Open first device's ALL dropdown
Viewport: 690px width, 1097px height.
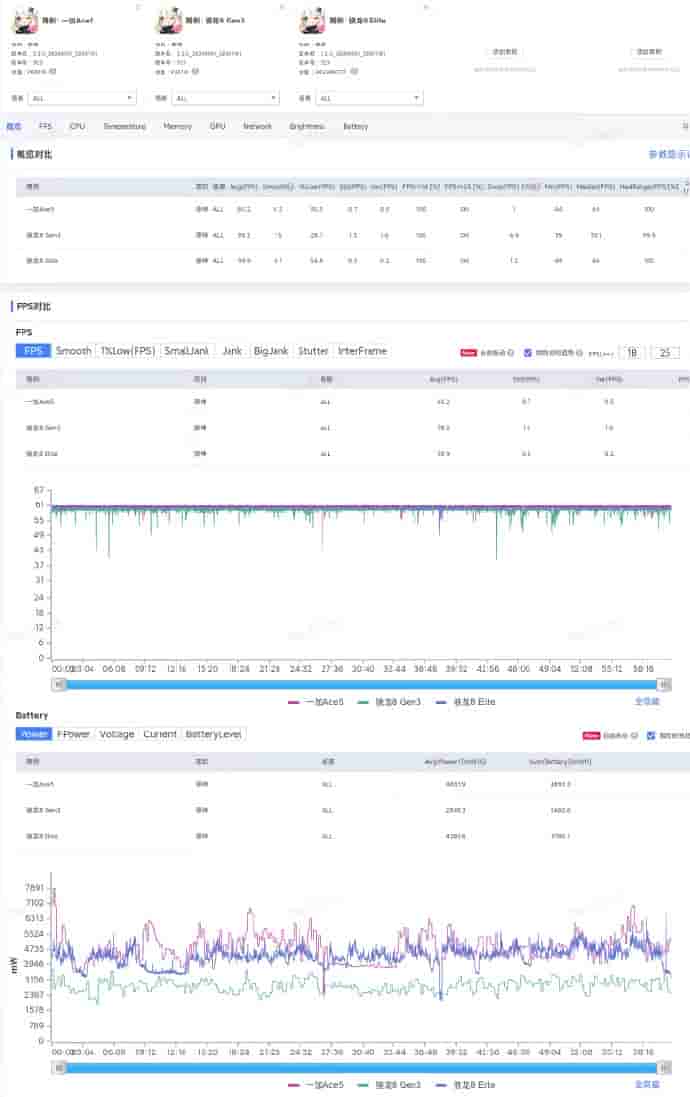82,98
